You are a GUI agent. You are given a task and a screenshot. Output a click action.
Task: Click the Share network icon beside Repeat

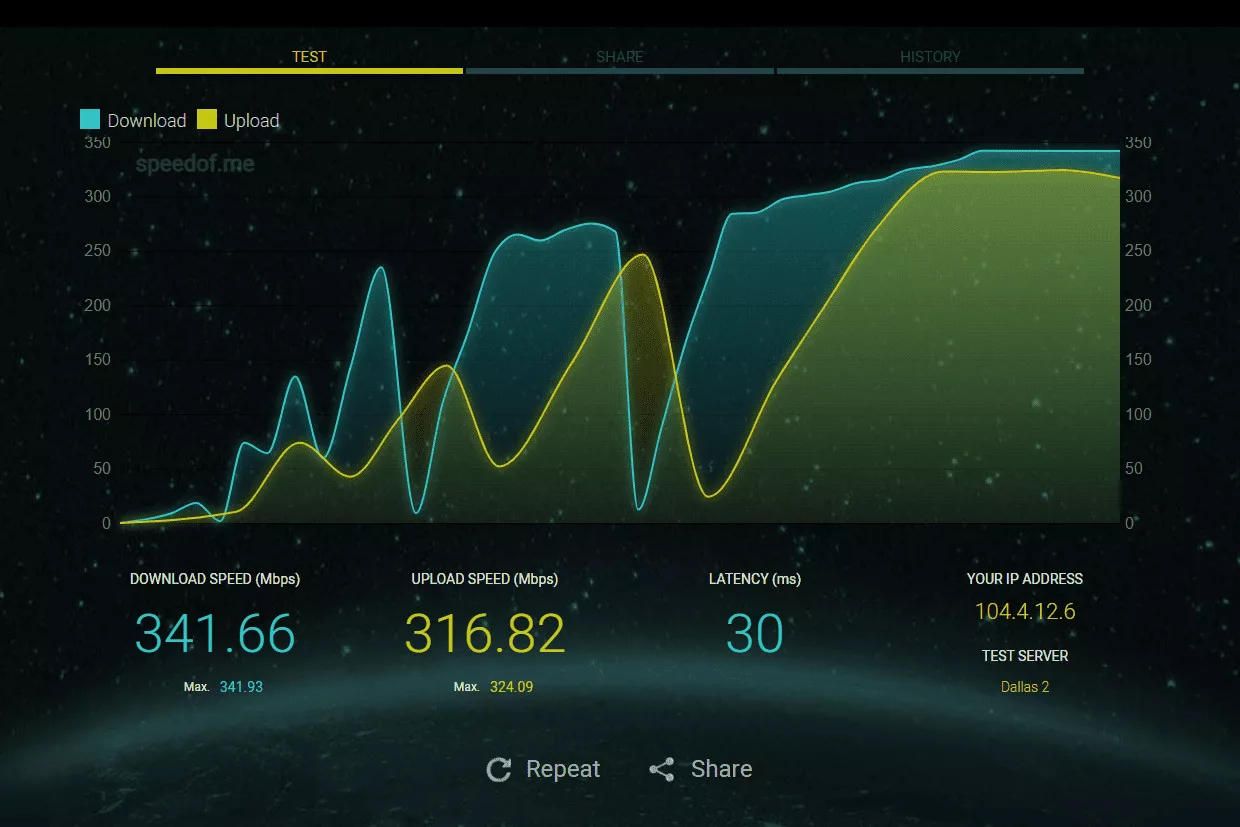tap(661, 769)
